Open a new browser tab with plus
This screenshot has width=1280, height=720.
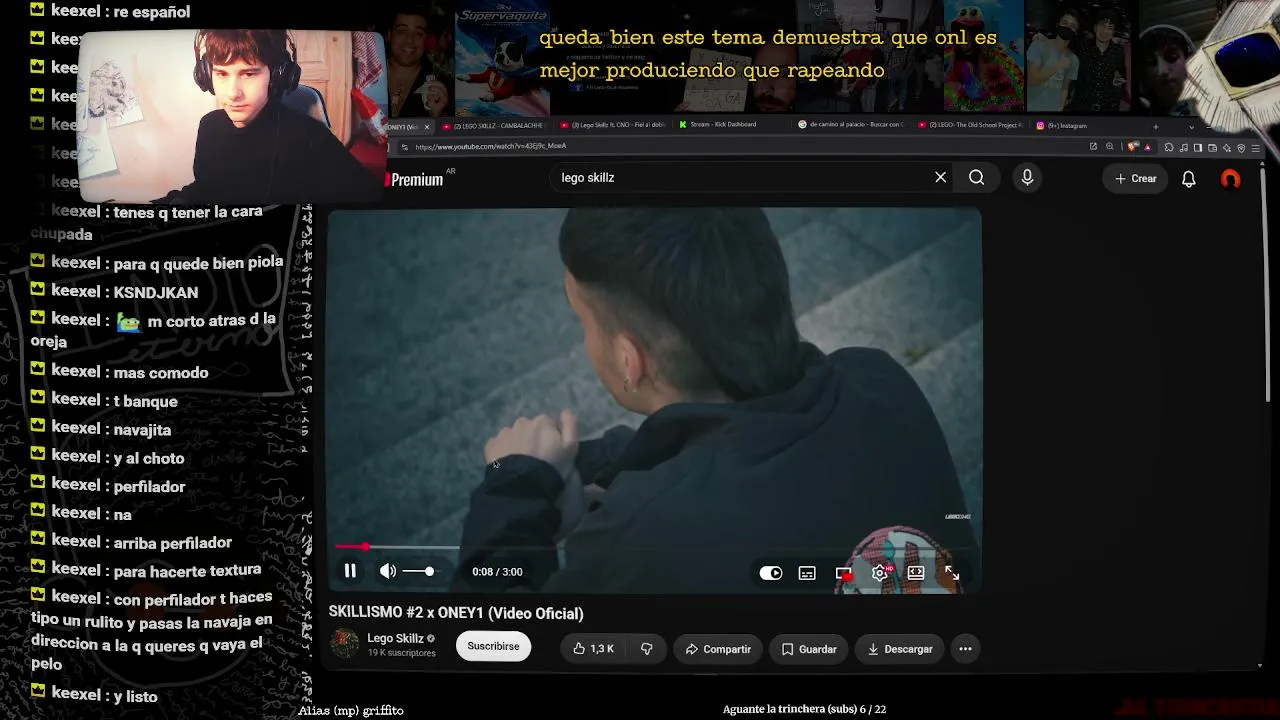click(x=1155, y=126)
